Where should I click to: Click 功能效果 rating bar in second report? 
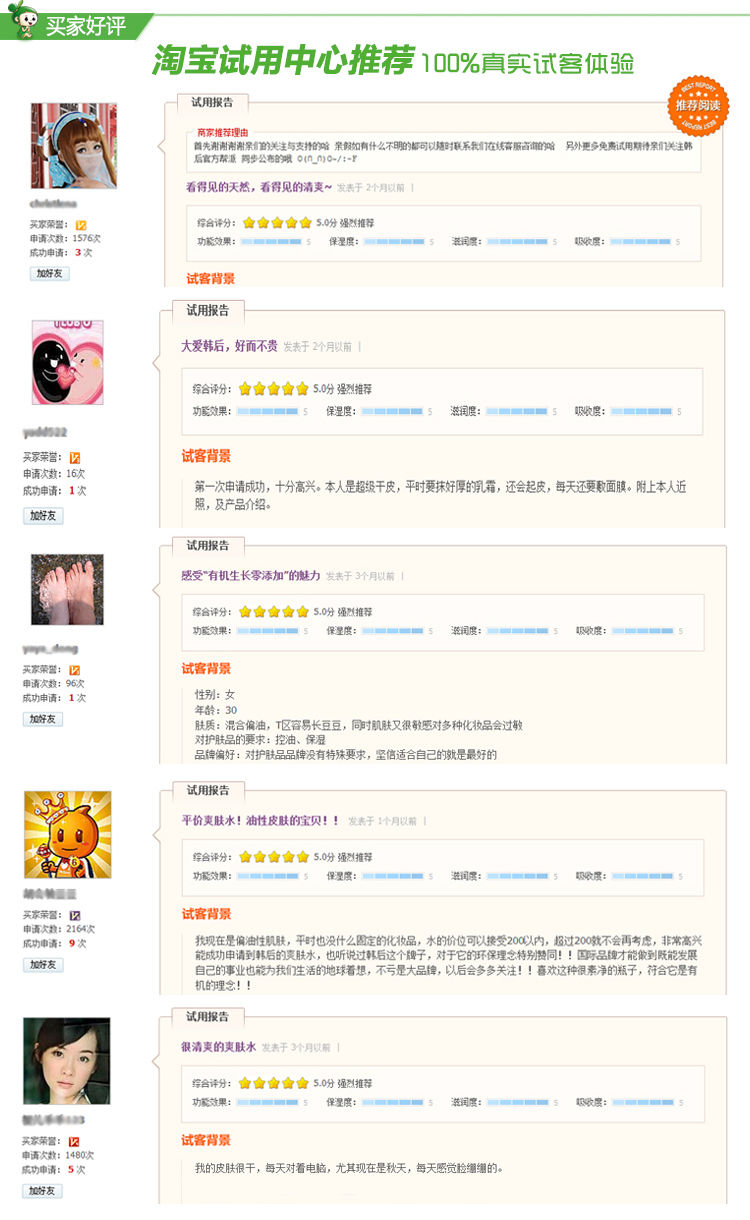267,411
